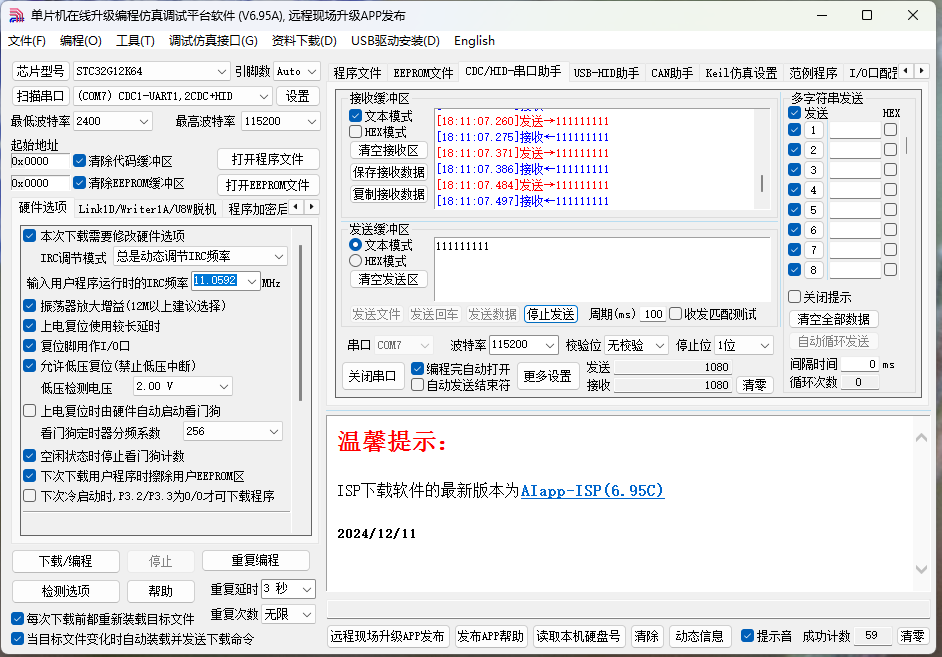Viewport: 942px width, 657px height.
Task: Open the 停止位 1位 dropdown
Action: (x=765, y=345)
